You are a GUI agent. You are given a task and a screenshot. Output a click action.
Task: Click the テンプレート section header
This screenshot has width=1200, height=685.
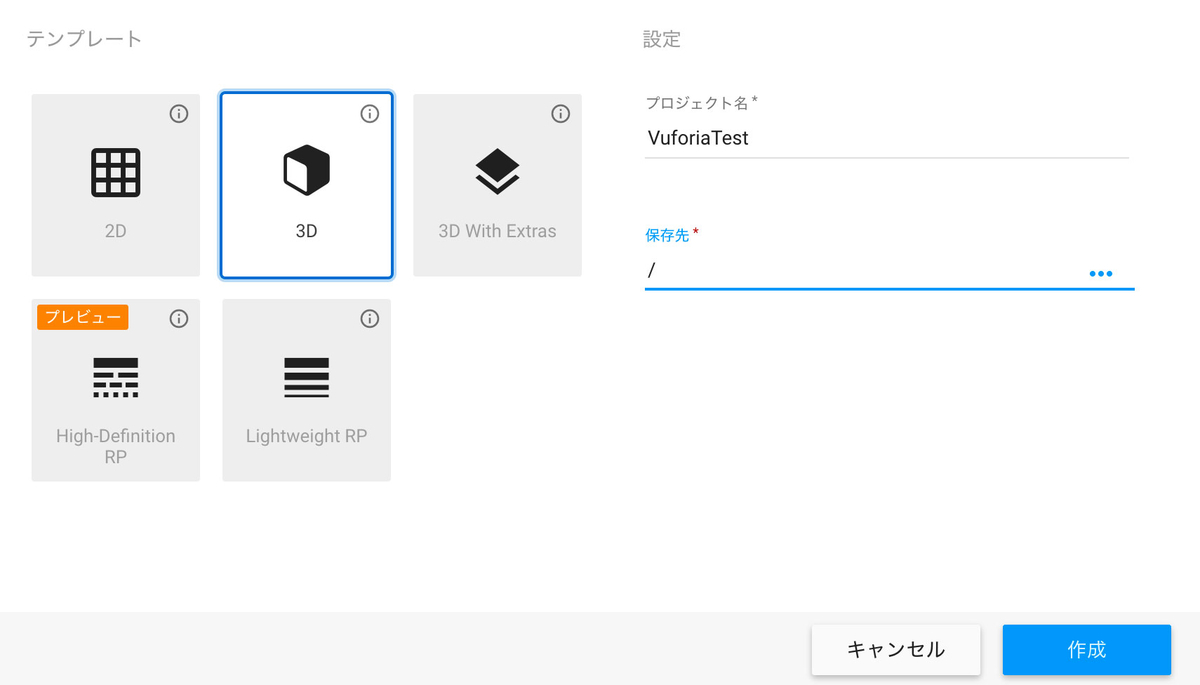click(x=82, y=38)
